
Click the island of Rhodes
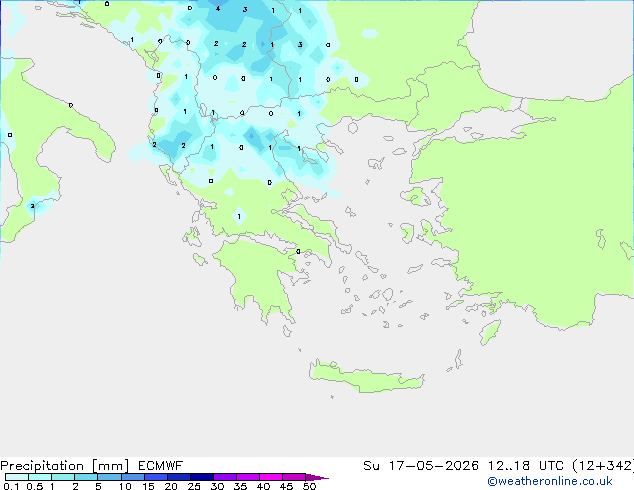click(x=490, y=332)
